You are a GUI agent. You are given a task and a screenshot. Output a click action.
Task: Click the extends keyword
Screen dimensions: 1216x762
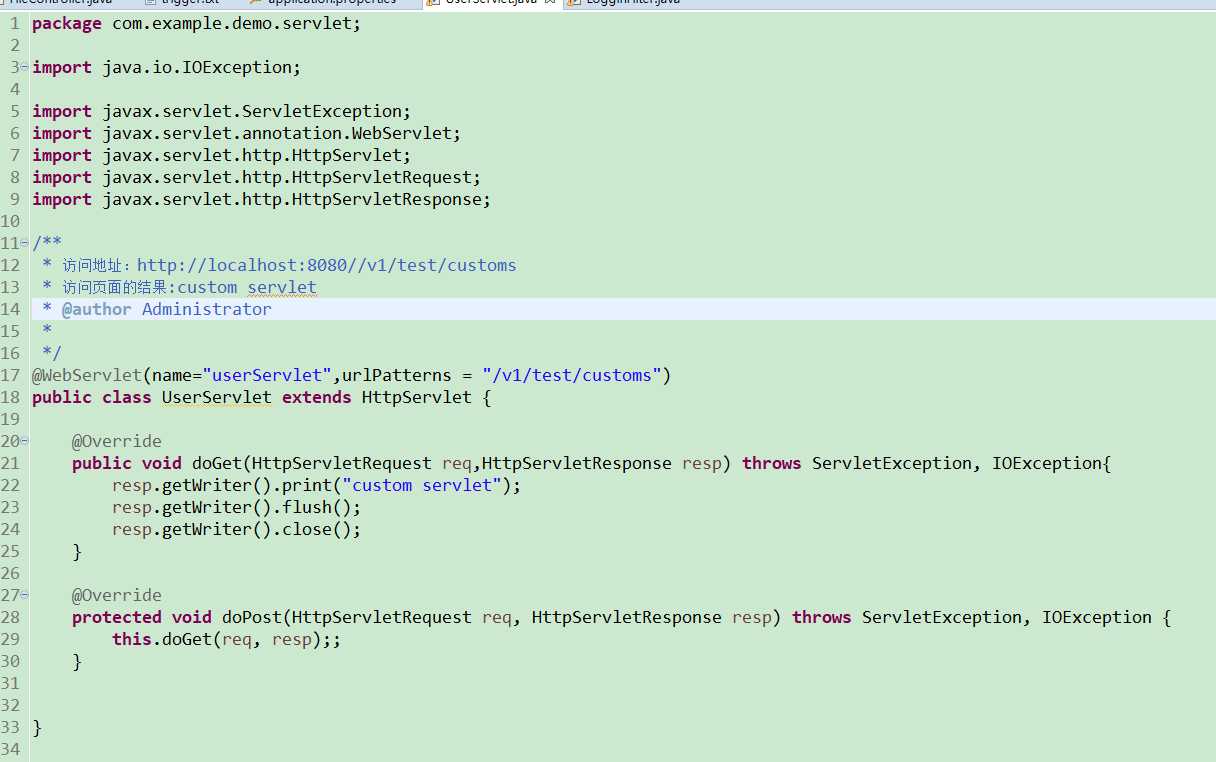pos(316,397)
